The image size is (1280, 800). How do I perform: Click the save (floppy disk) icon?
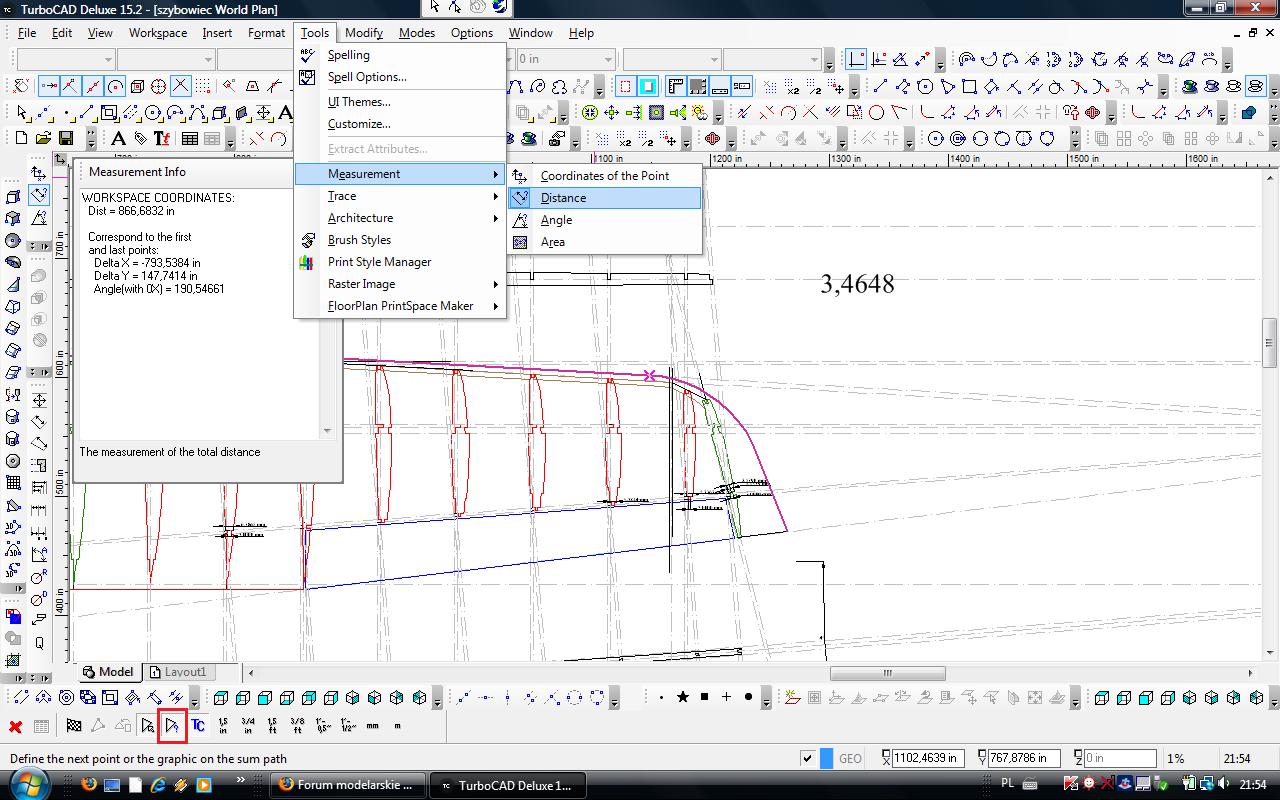(66, 138)
